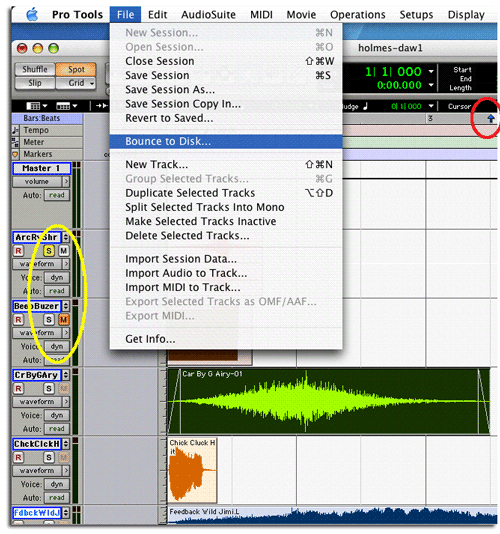Viewport: 500px width, 534px height.
Task: Solo the BeepBuzer track
Action: (x=49, y=320)
